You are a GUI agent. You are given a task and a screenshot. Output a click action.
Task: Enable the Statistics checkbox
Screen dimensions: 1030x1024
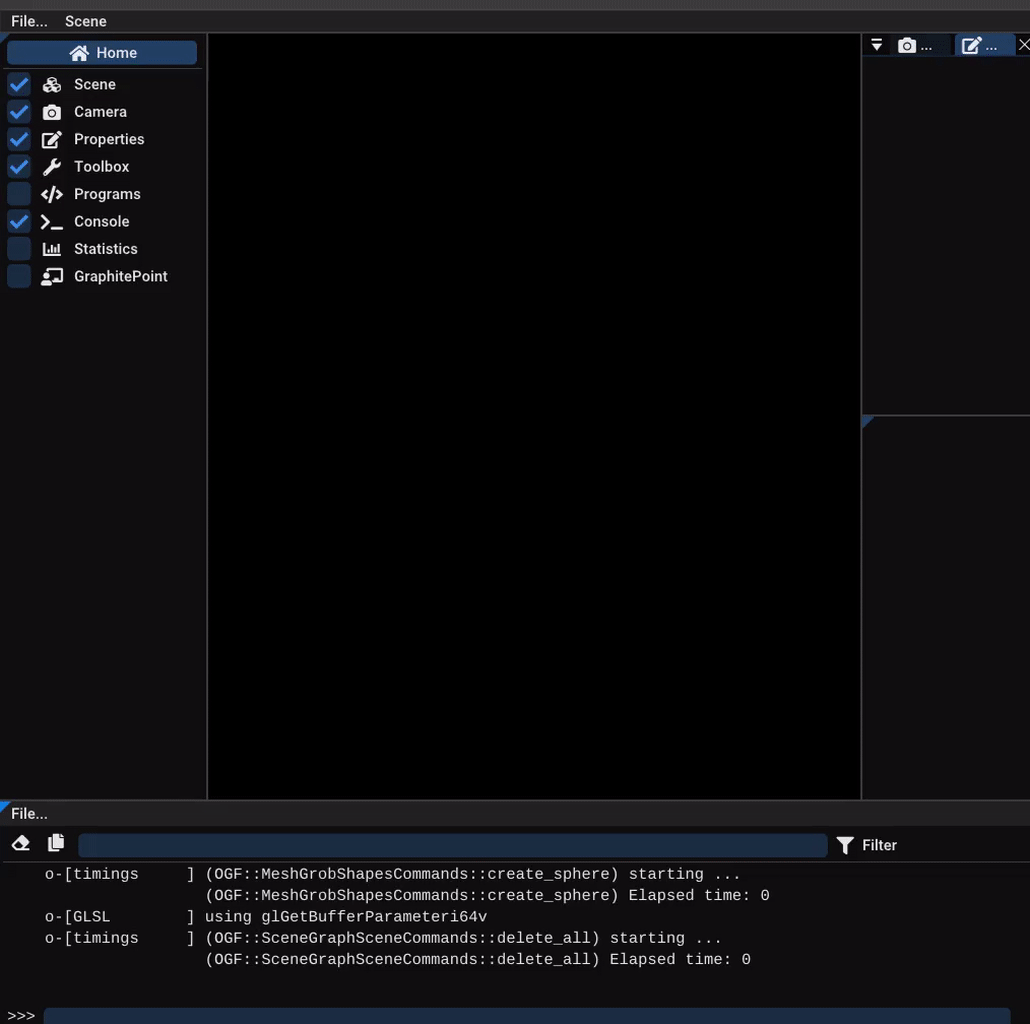[x=19, y=249]
